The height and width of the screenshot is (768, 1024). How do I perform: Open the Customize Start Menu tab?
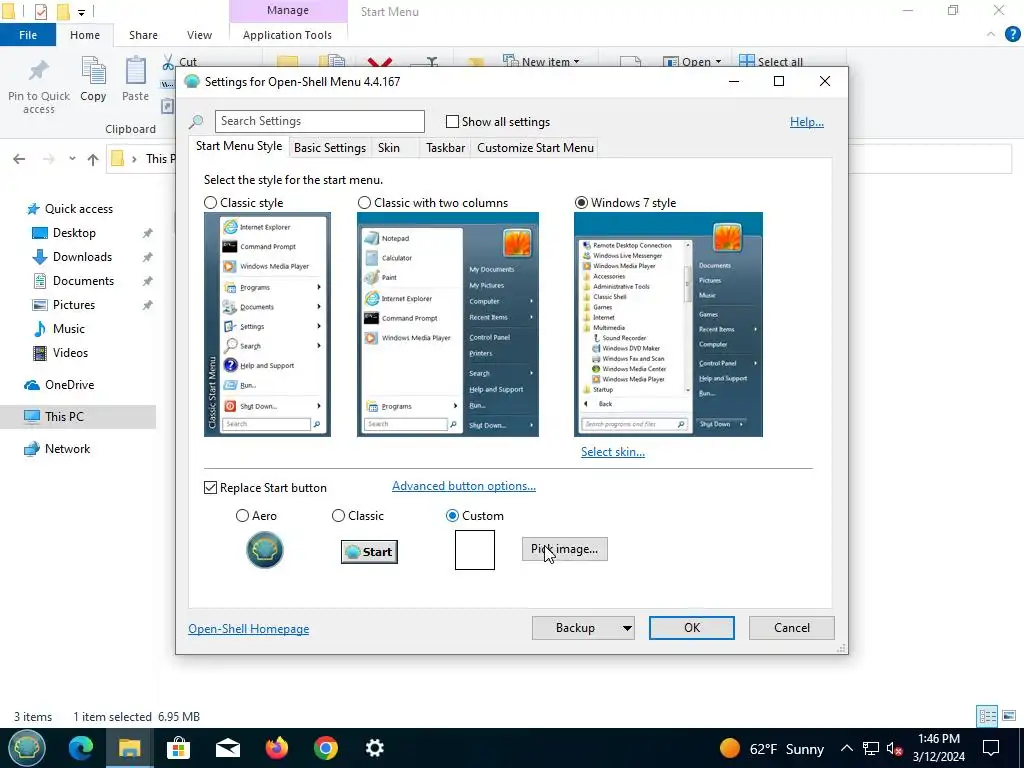click(536, 148)
